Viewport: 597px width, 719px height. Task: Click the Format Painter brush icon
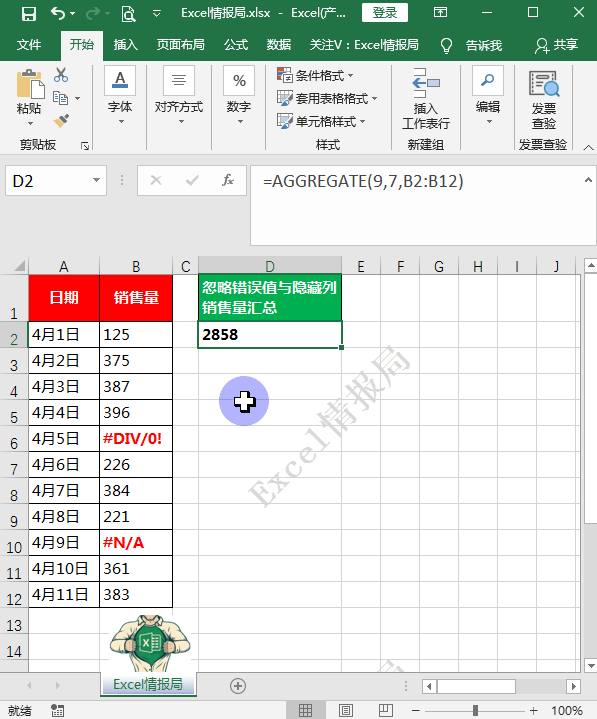pos(61,121)
